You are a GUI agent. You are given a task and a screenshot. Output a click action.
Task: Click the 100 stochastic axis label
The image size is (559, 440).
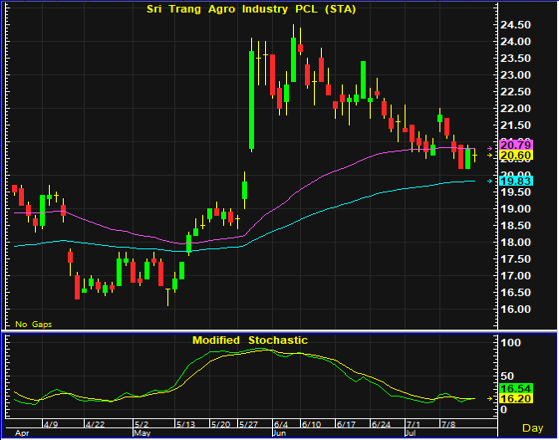(x=511, y=343)
